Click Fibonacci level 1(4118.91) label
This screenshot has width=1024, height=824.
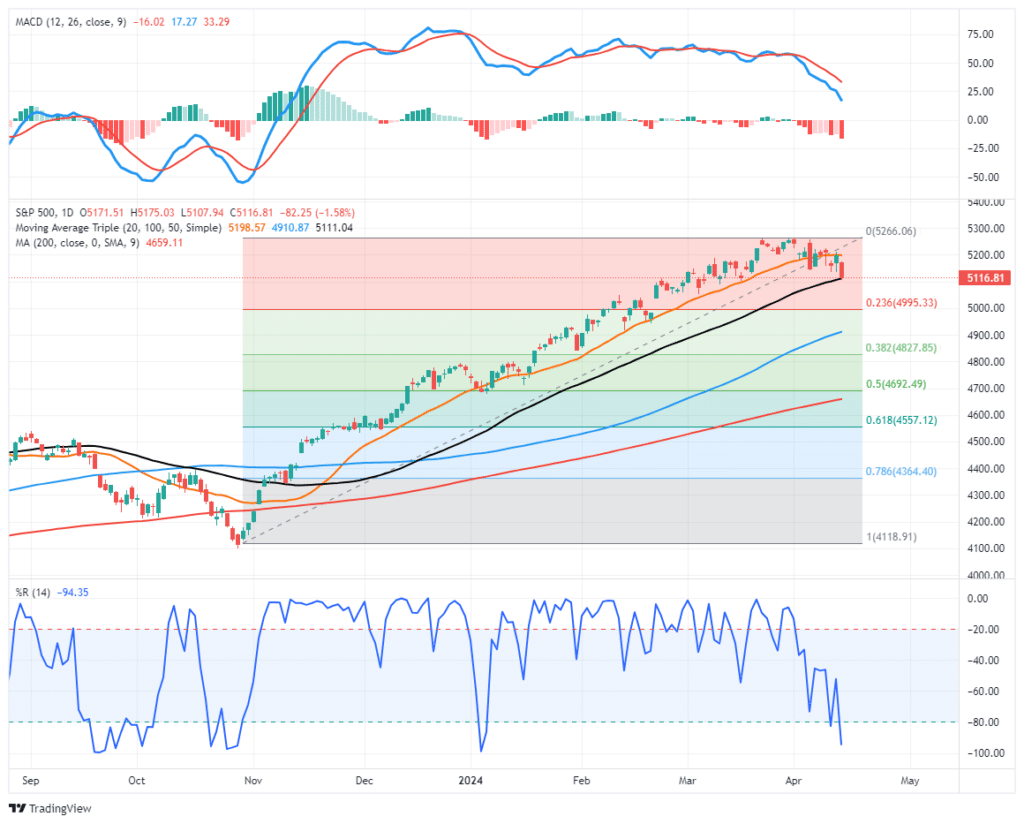891,537
